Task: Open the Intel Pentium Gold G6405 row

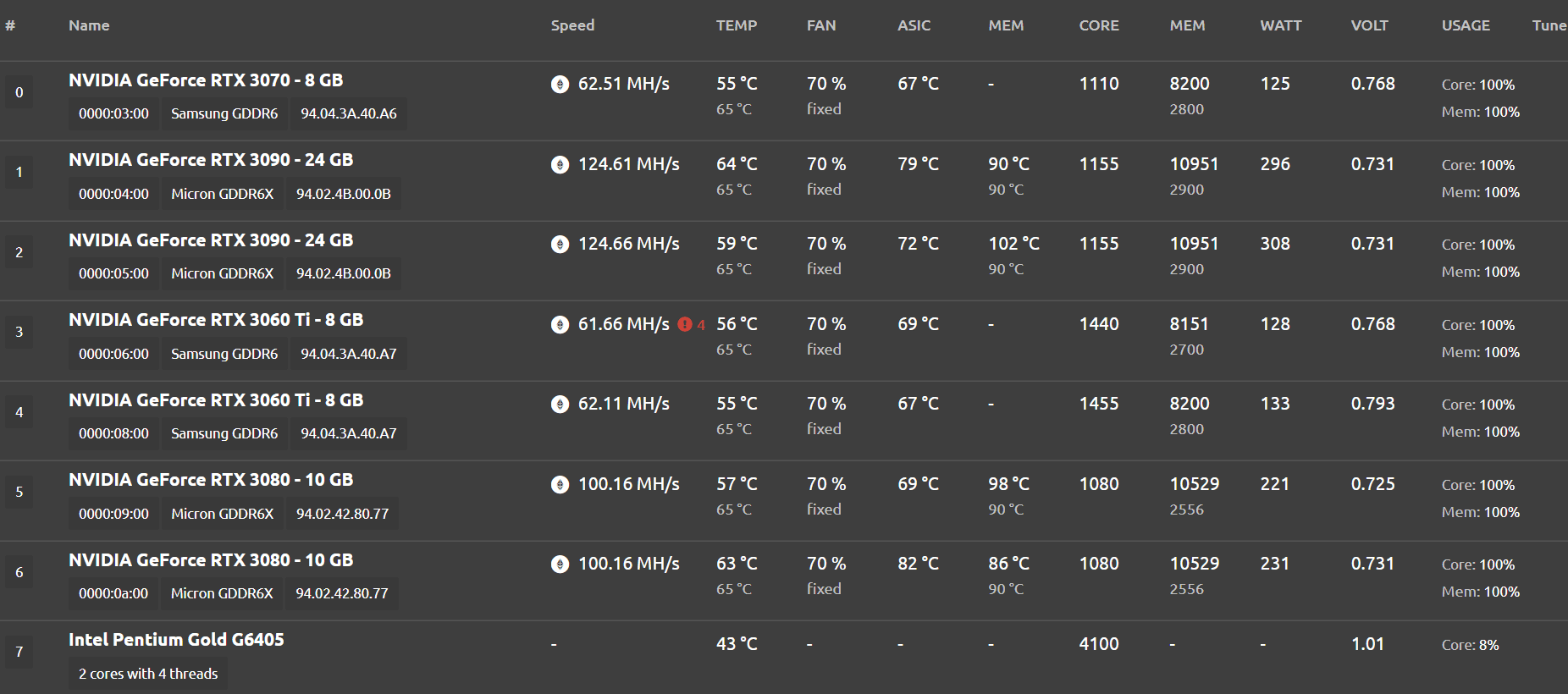Action: pyautogui.click(x=784, y=658)
